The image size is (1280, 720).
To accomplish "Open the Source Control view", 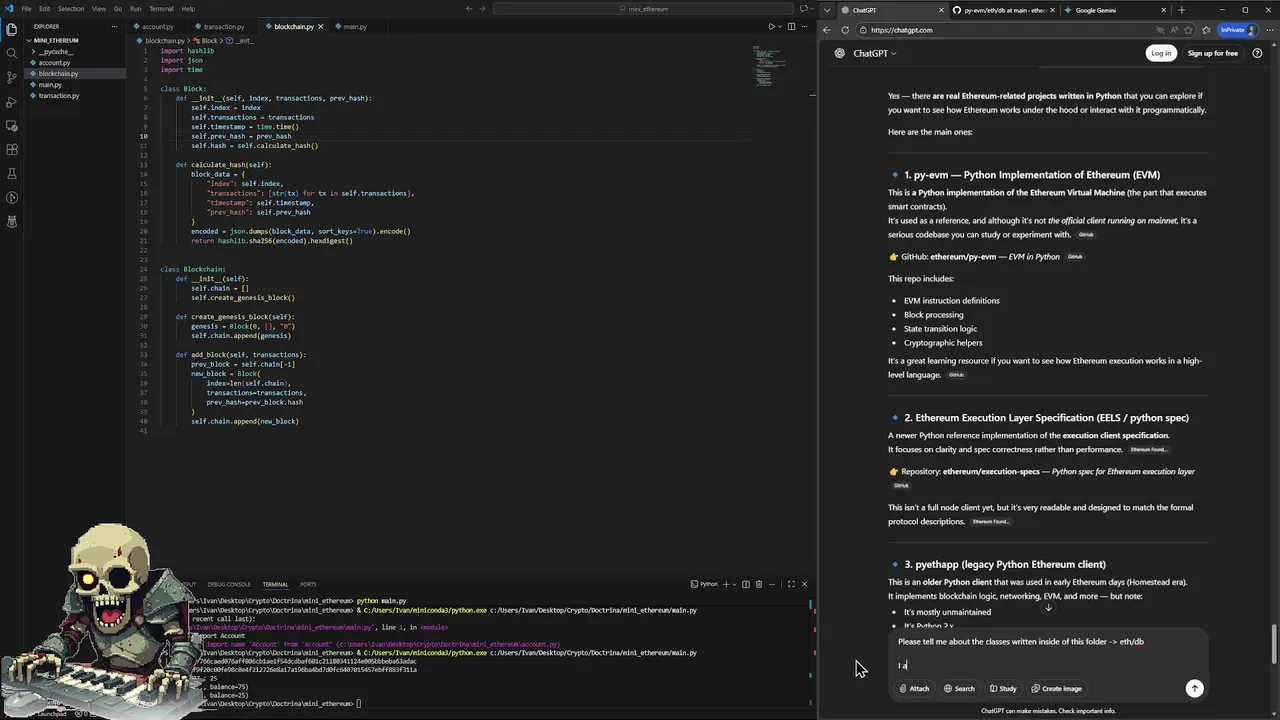I will click(x=11, y=77).
